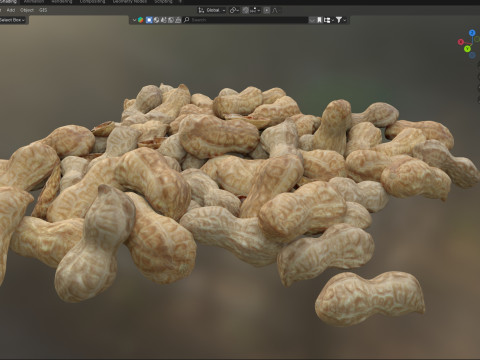Viewport: 480px width, 360px height.
Task: Open proportional editing falloff curve
Action: (275, 10)
